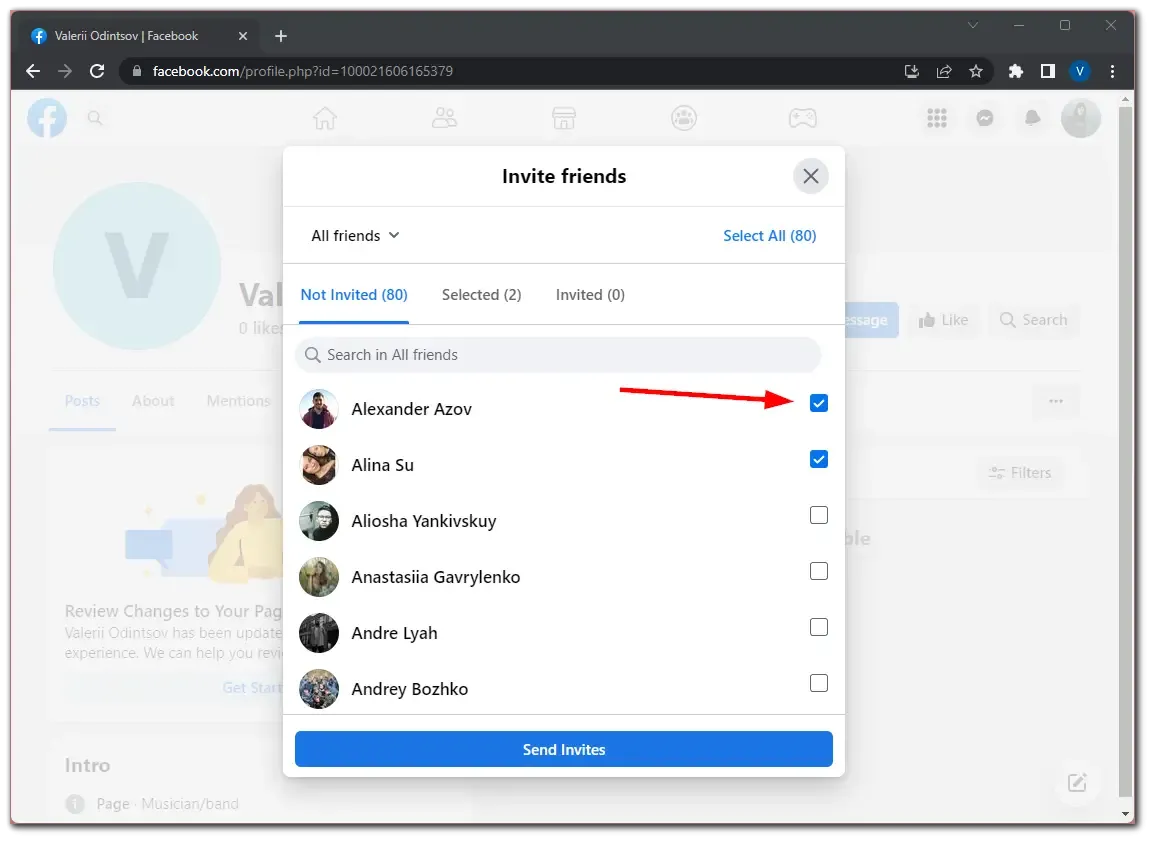The image size is (1153, 842).
Task: Open the Marketplace icon in Facebook nav
Action: [564, 118]
